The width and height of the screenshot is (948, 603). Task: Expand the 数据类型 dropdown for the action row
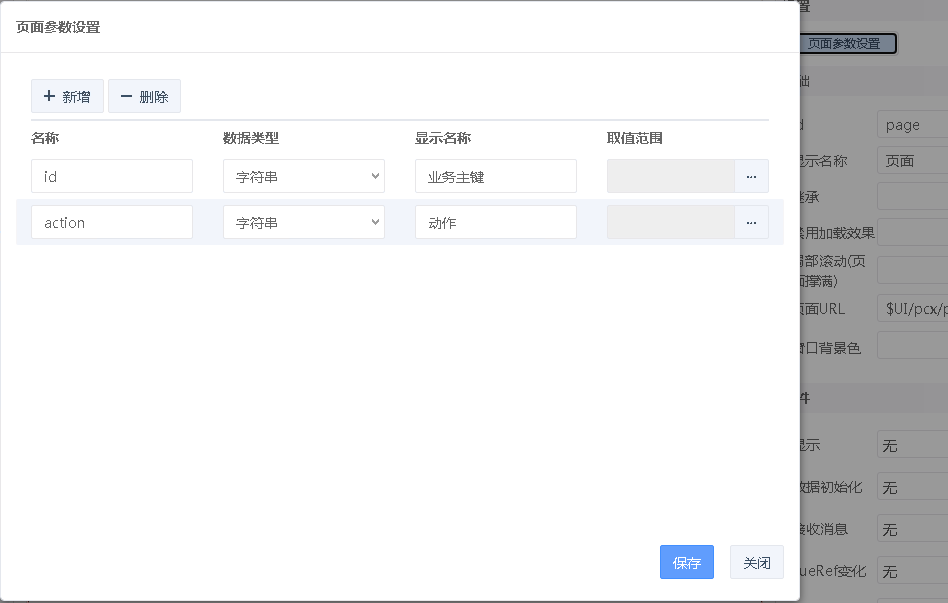point(303,222)
